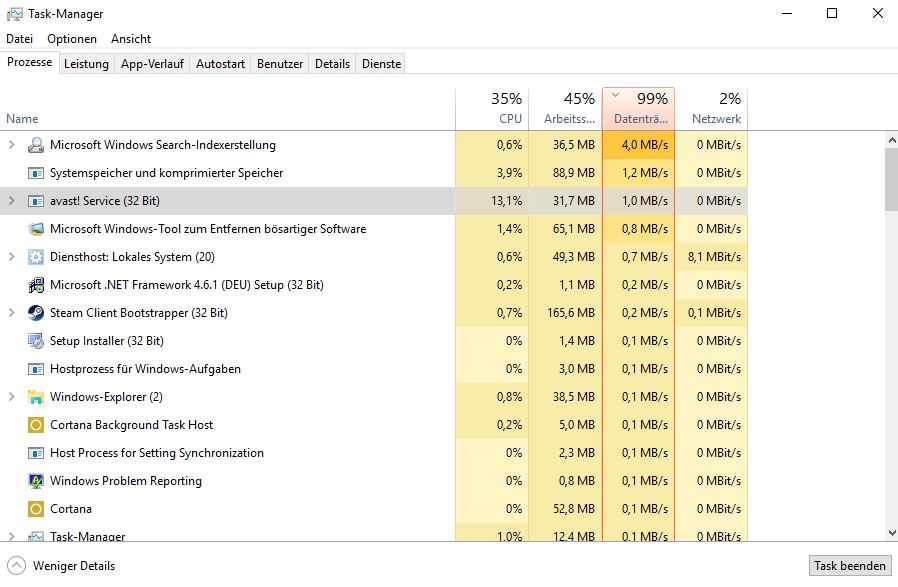The height and width of the screenshot is (587, 898).
Task: Click the Setup Installer (32 Bit) icon
Action: (36, 341)
